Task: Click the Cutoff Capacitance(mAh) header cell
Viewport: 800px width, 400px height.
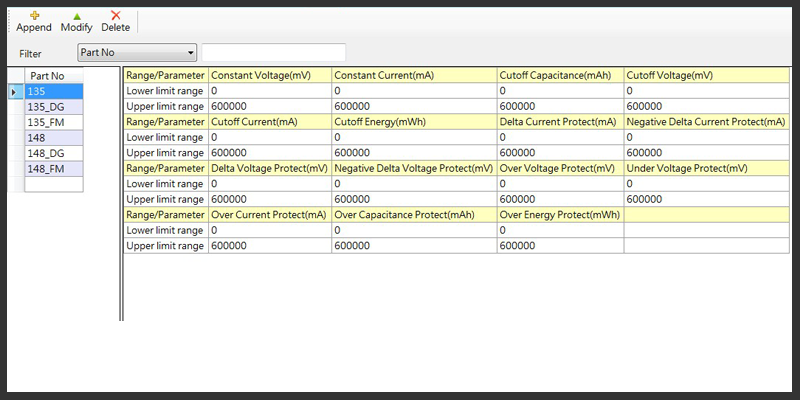Action: coord(560,75)
